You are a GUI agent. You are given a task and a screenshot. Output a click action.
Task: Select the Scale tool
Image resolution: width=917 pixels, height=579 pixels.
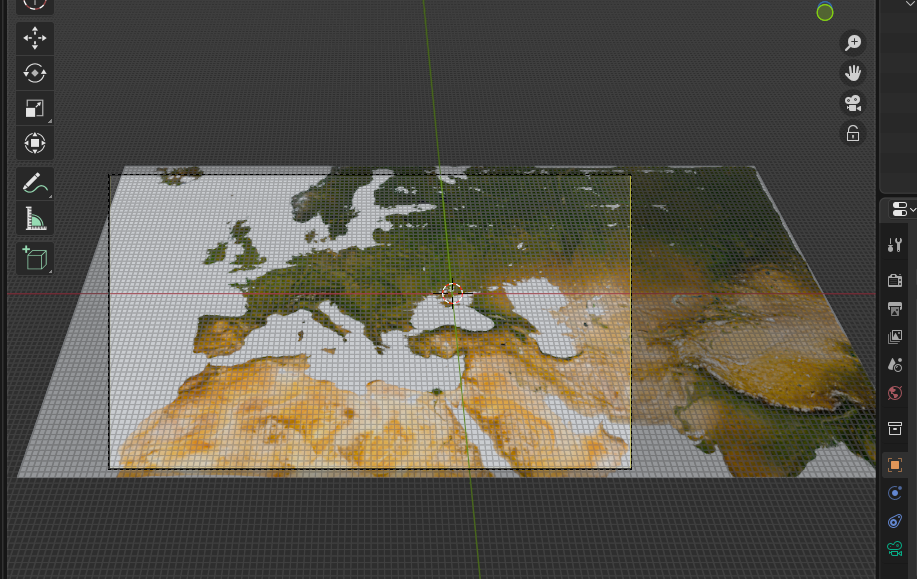point(35,108)
